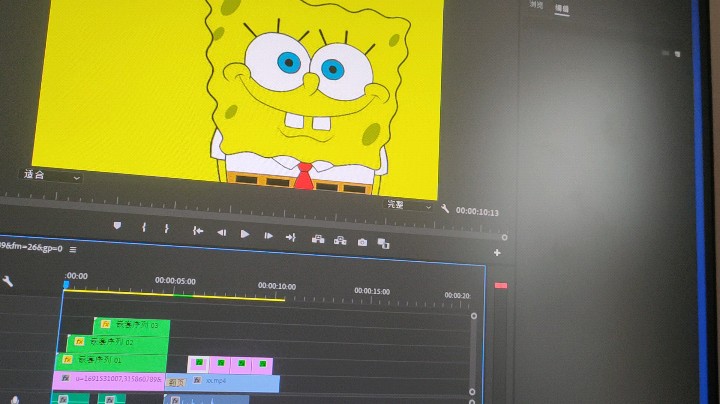The width and height of the screenshot is (720, 404).
Task: Select the 嵌套序列 02 clip
Action: pos(118,343)
